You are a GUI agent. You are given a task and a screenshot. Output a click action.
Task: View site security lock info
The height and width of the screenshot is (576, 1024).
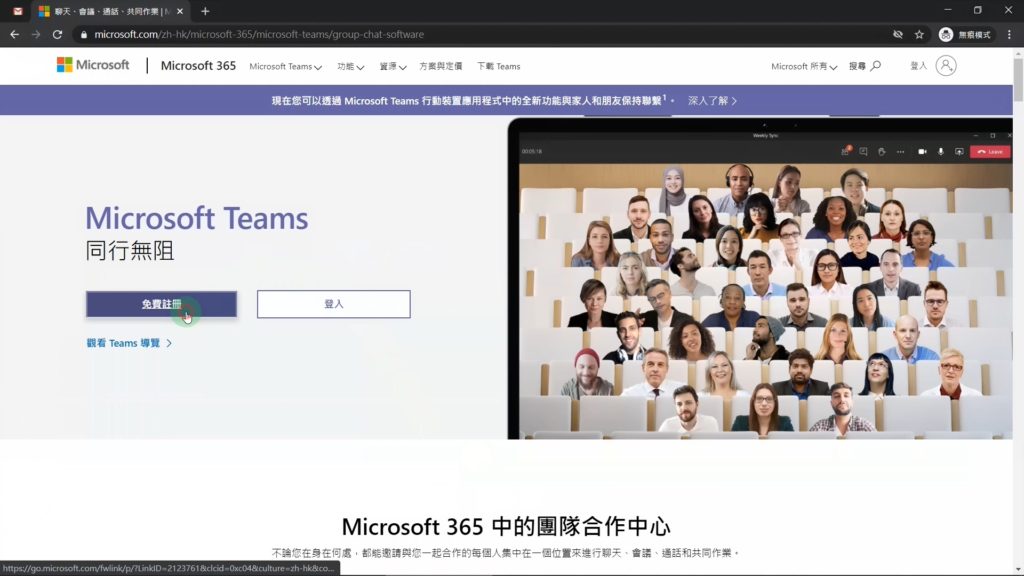pos(84,35)
